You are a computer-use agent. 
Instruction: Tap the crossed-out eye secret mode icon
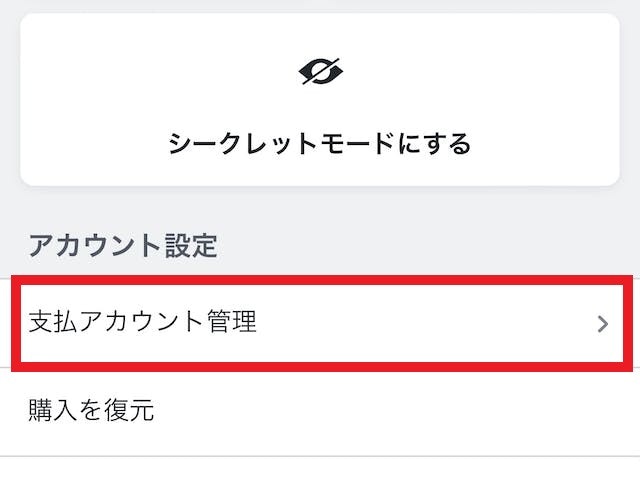pos(320,72)
